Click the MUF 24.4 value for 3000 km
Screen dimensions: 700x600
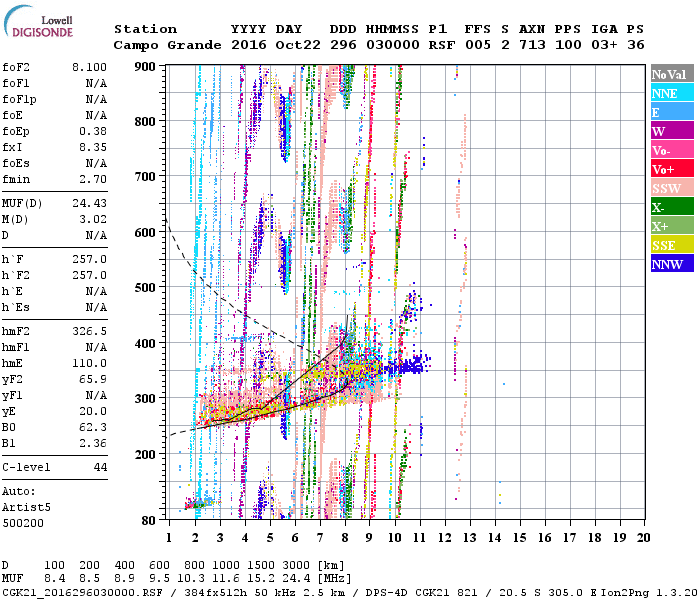click(x=296, y=578)
